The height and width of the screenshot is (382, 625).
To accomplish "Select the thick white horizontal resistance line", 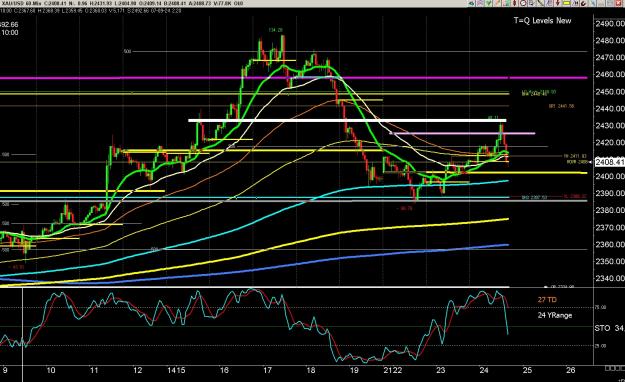I will pos(347,120).
